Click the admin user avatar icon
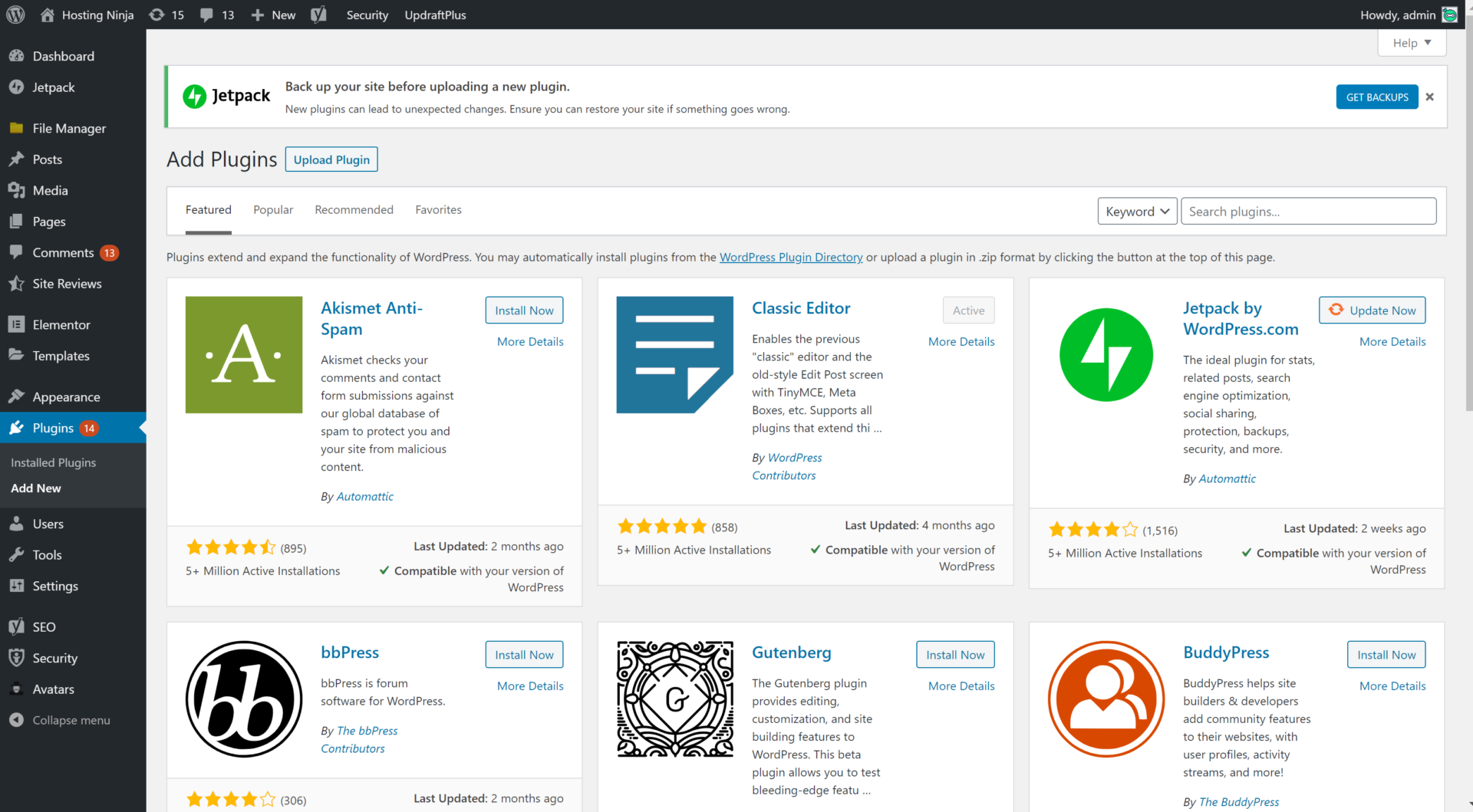This screenshot has width=1473, height=812. pyautogui.click(x=1449, y=15)
